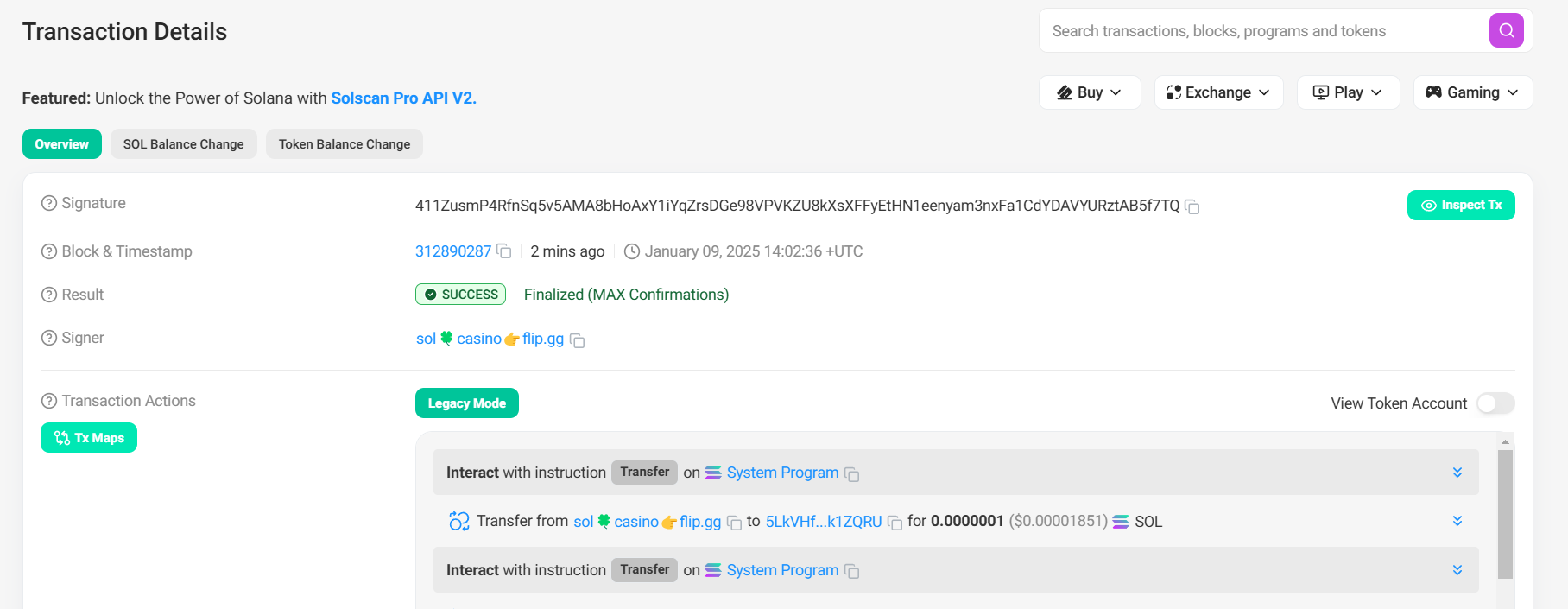Click the clock icon near the timestamp
1568x609 pixels.
pos(630,251)
